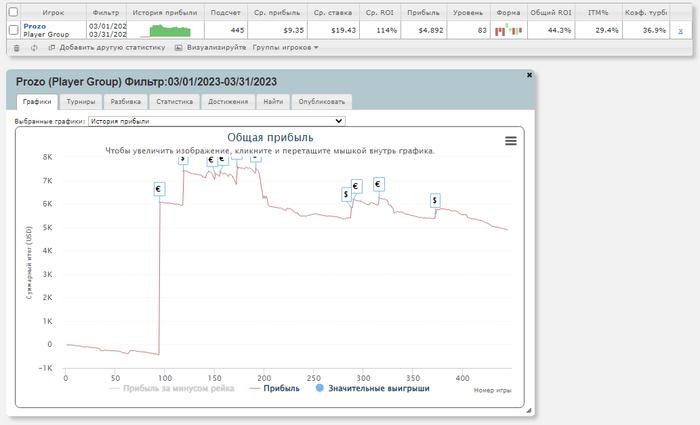Screen dimensions: 700x425
Task: Click the euro win marker near game 315
Action: pyautogui.click(x=379, y=184)
